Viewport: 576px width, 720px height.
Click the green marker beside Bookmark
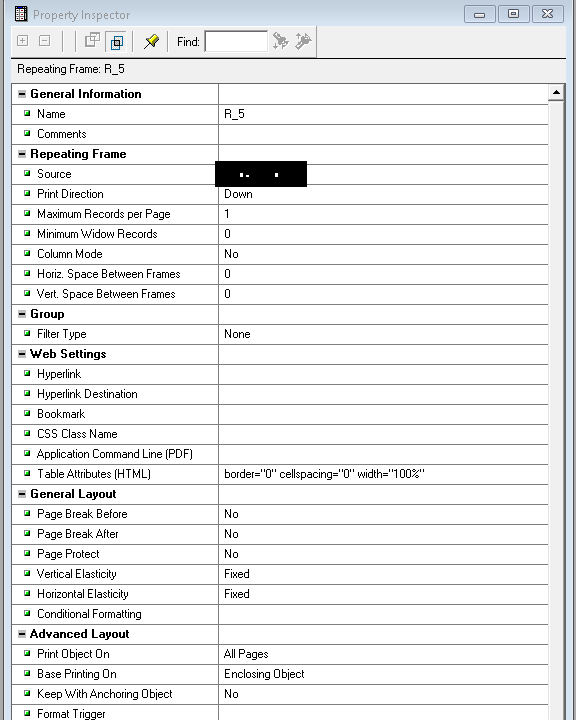tap(27, 413)
